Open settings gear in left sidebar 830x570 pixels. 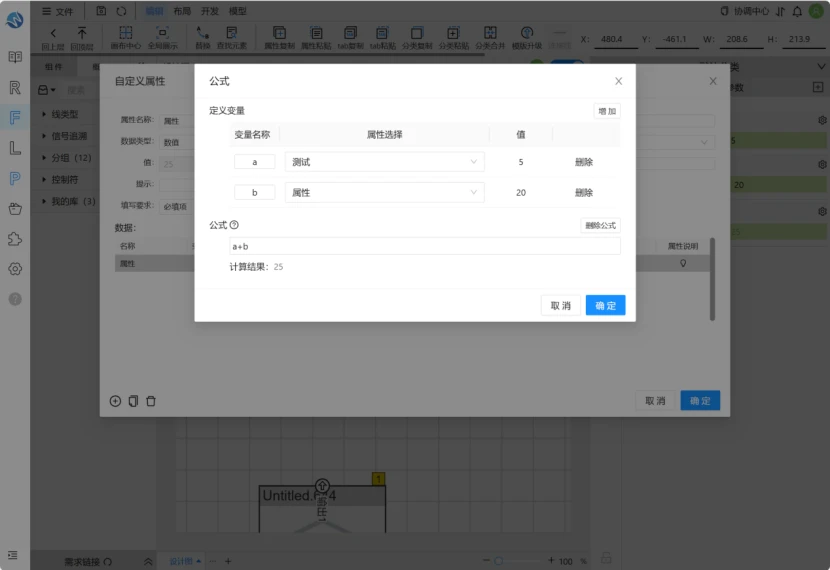click(15, 269)
